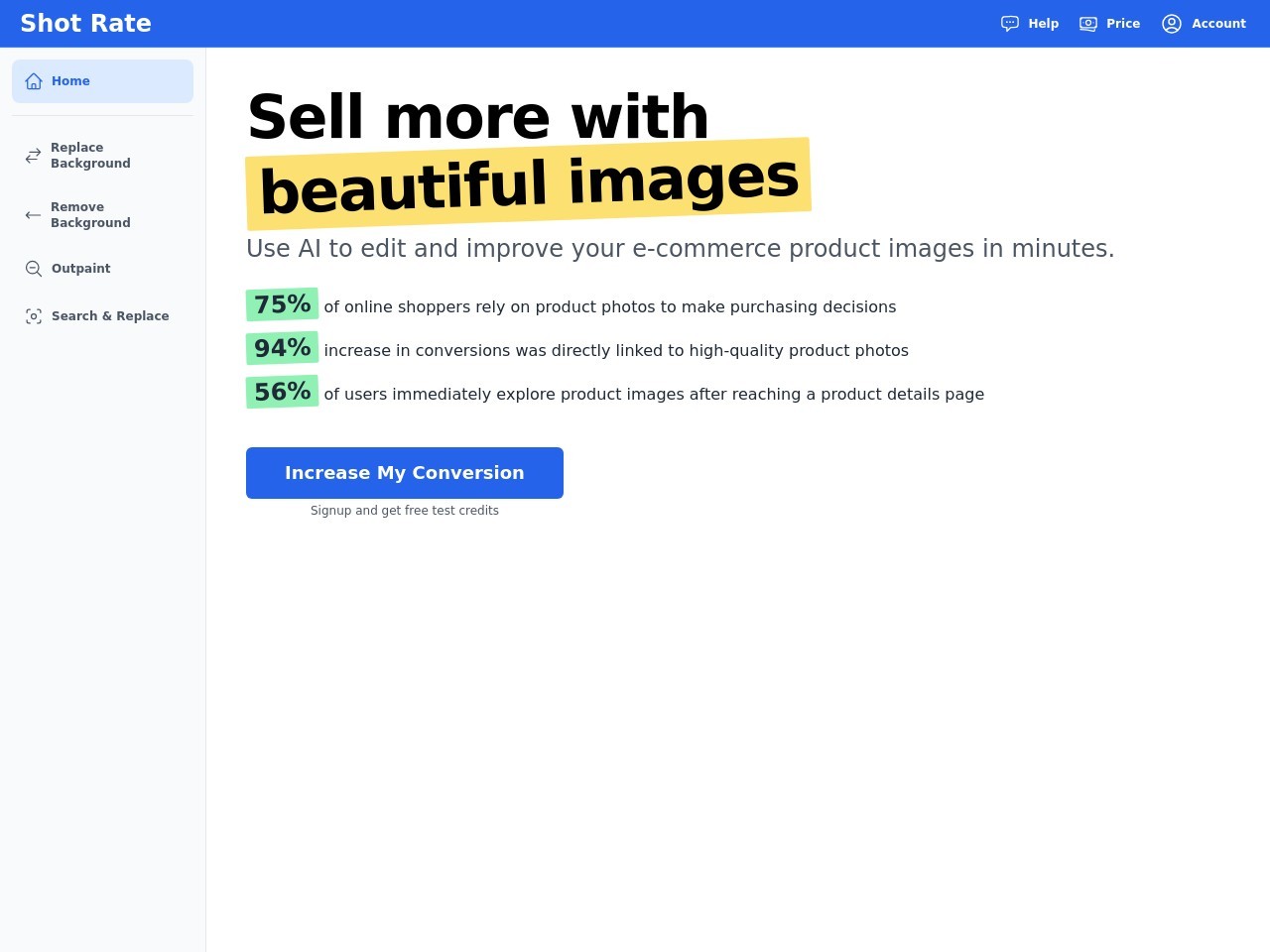
Task: Click the Account user avatar icon
Action: tap(1172, 24)
